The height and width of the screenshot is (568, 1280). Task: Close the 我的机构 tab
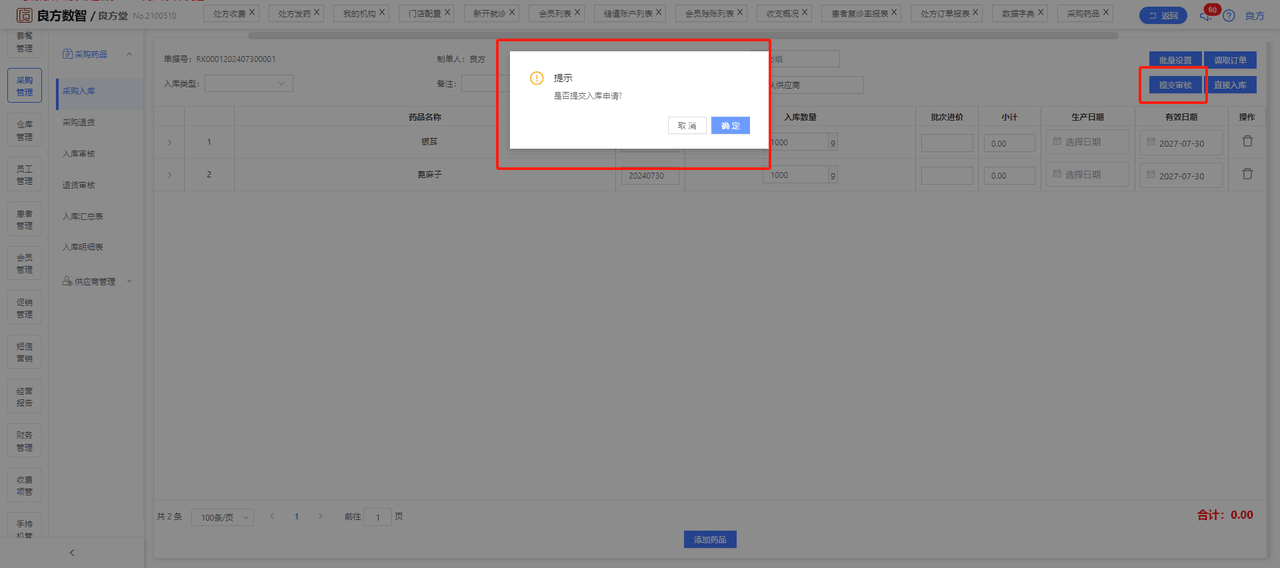[382, 14]
